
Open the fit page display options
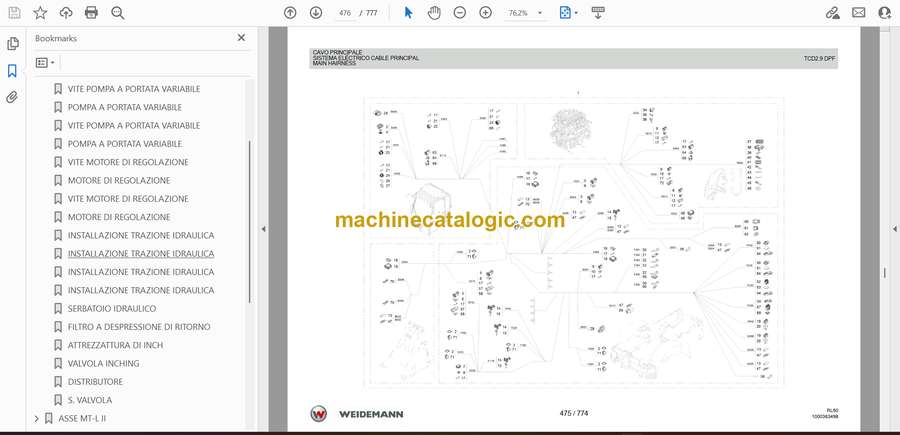[x=568, y=13]
